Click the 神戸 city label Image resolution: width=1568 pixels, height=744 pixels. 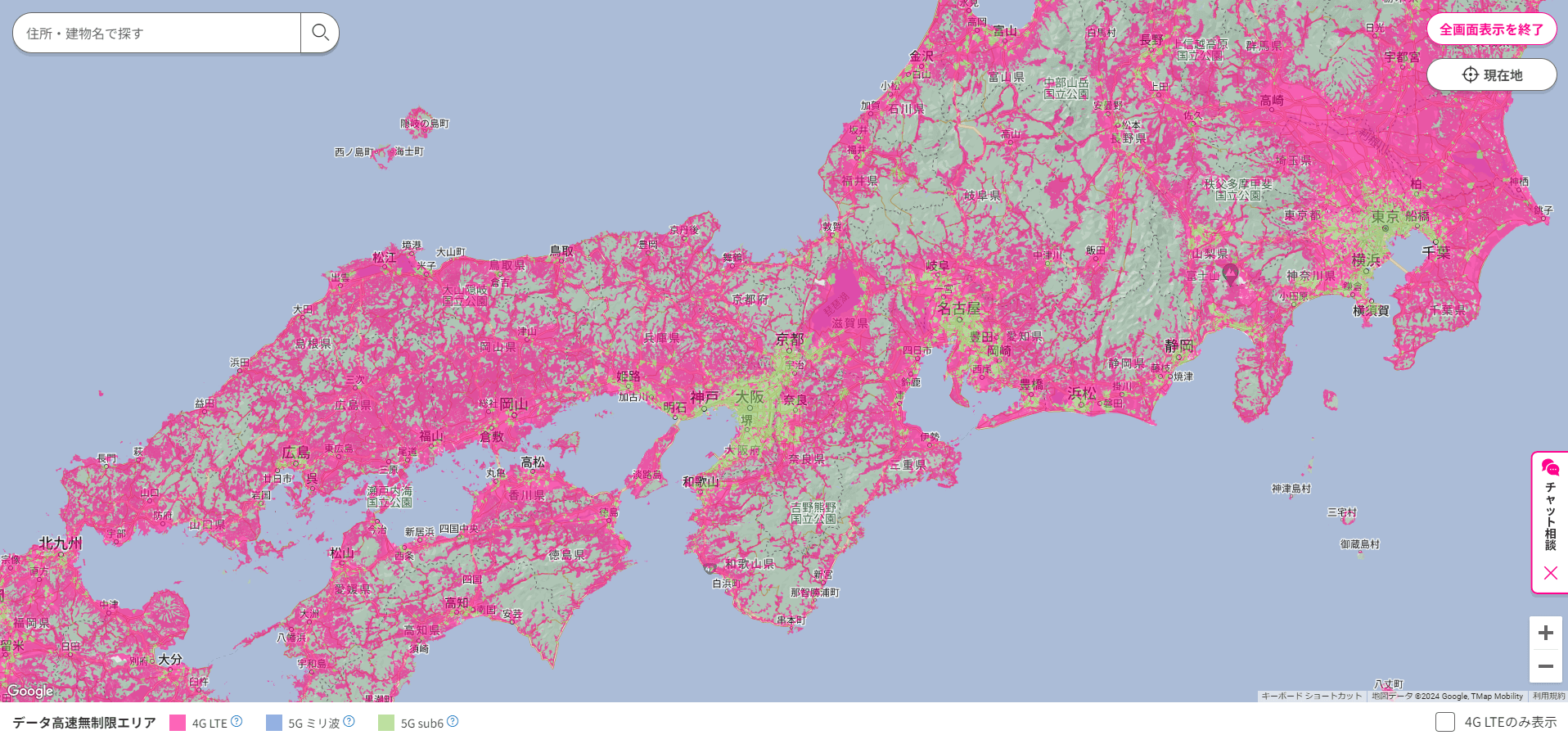click(x=705, y=397)
